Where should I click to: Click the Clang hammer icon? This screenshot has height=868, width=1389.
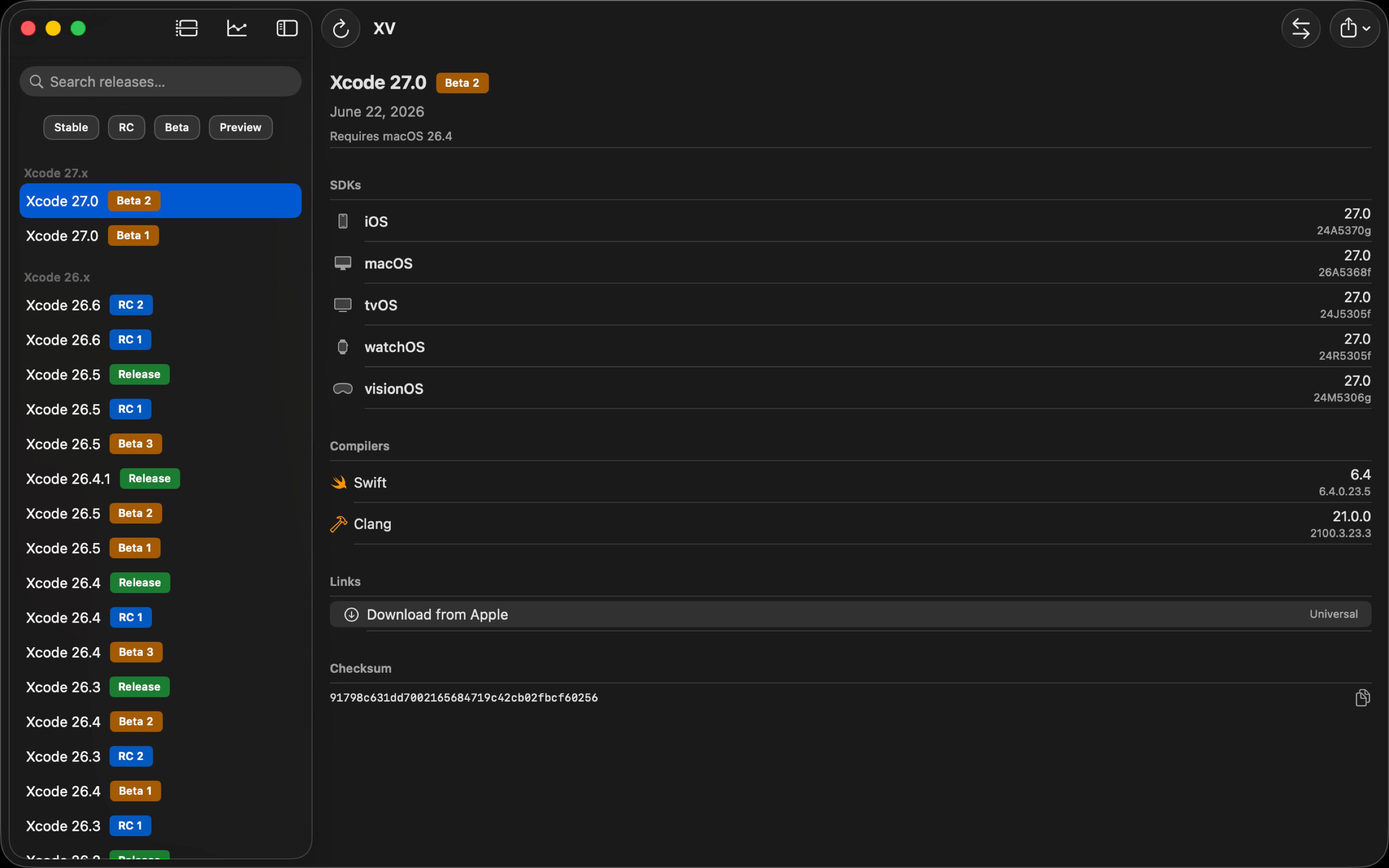coord(339,524)
